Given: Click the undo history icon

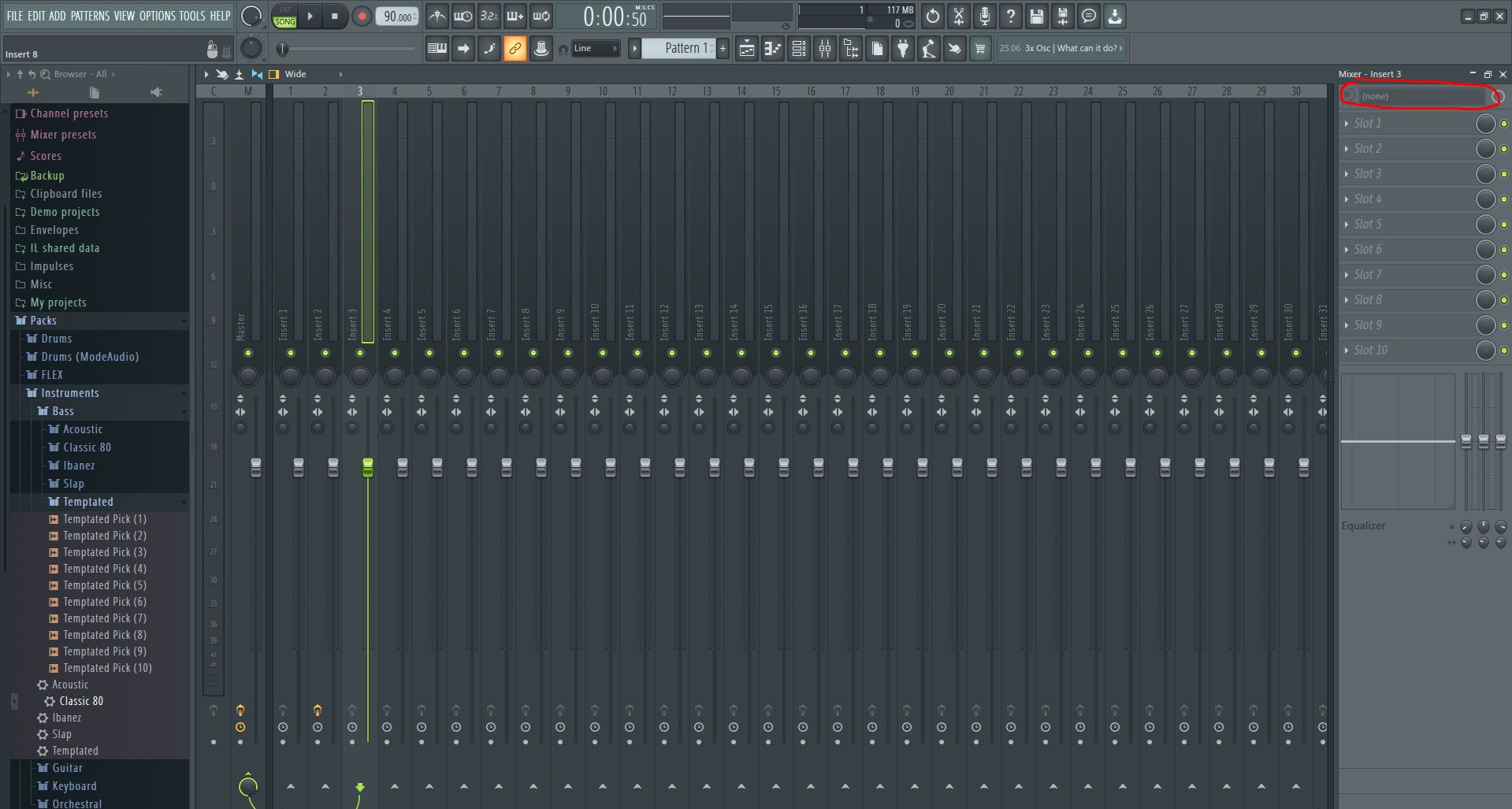Looking at the screenshot, I should click(933, 16).
